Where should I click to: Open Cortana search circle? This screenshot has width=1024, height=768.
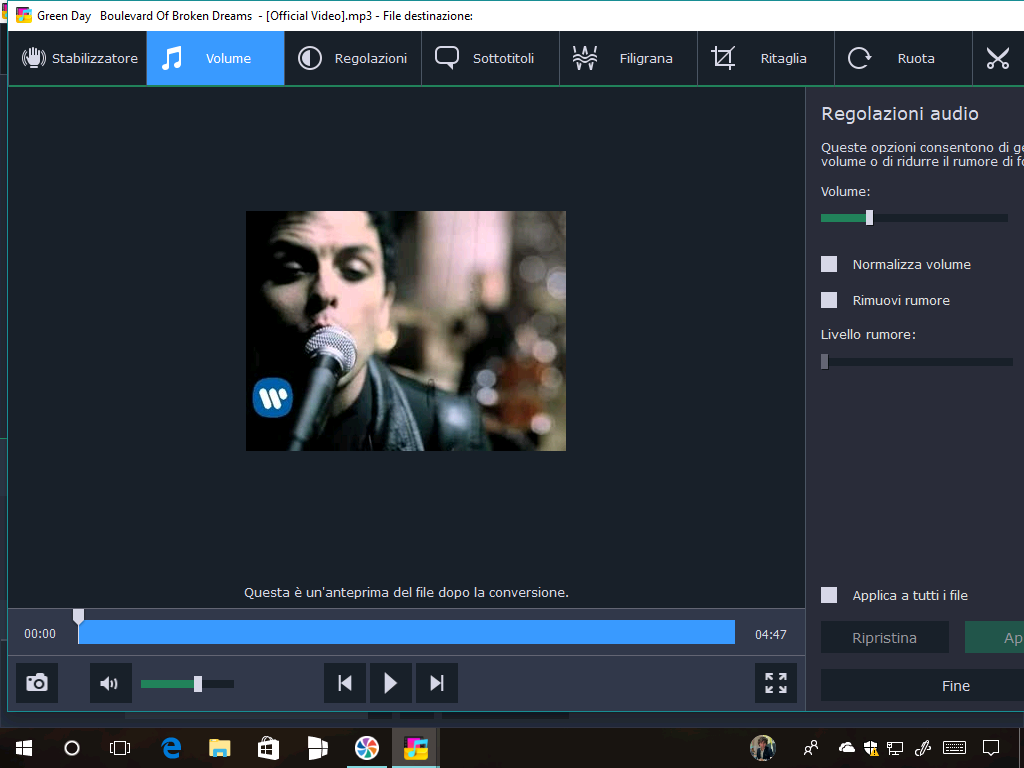click(x=72, y=748)
